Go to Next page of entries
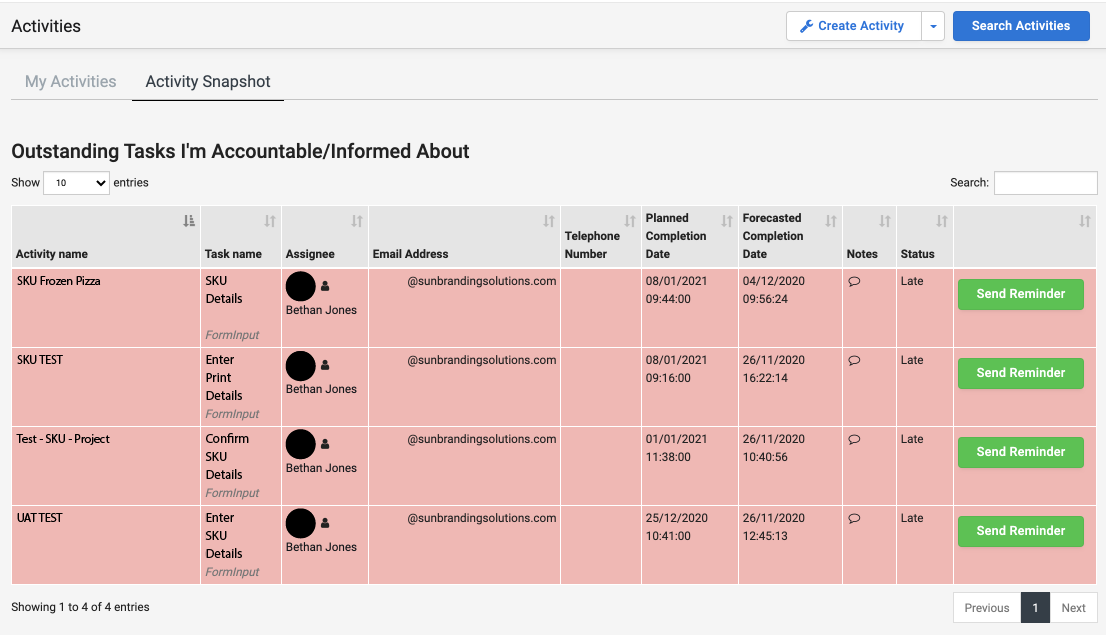The image size is (1106, 635). tap(1073, 608)
